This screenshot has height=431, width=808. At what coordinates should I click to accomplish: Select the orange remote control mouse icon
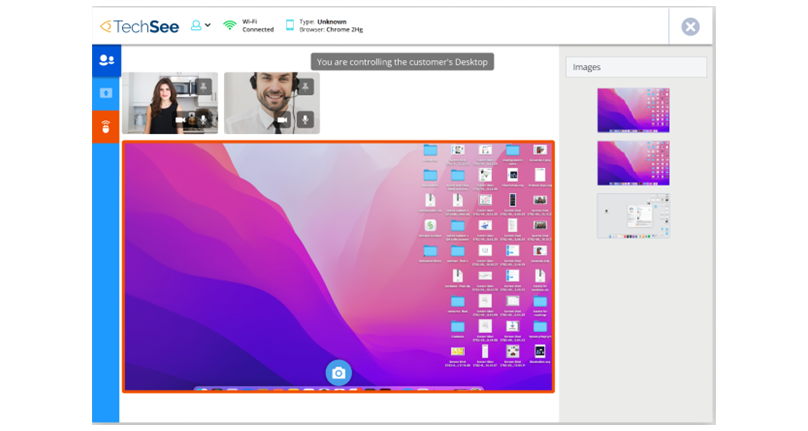106,127
